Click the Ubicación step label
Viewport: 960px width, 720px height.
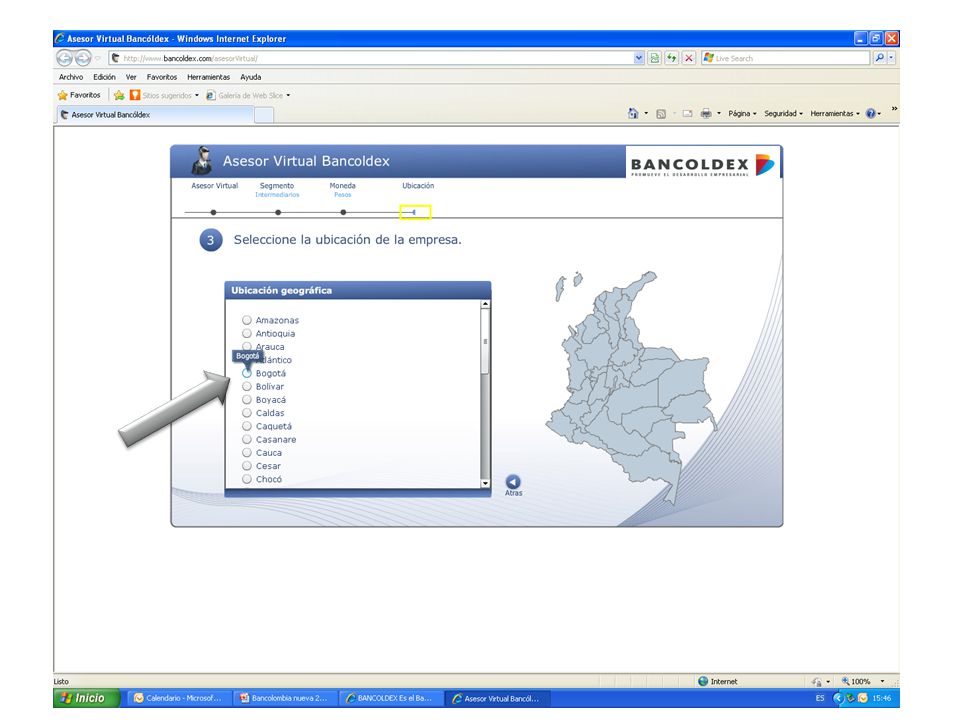(x=418, y=186)
